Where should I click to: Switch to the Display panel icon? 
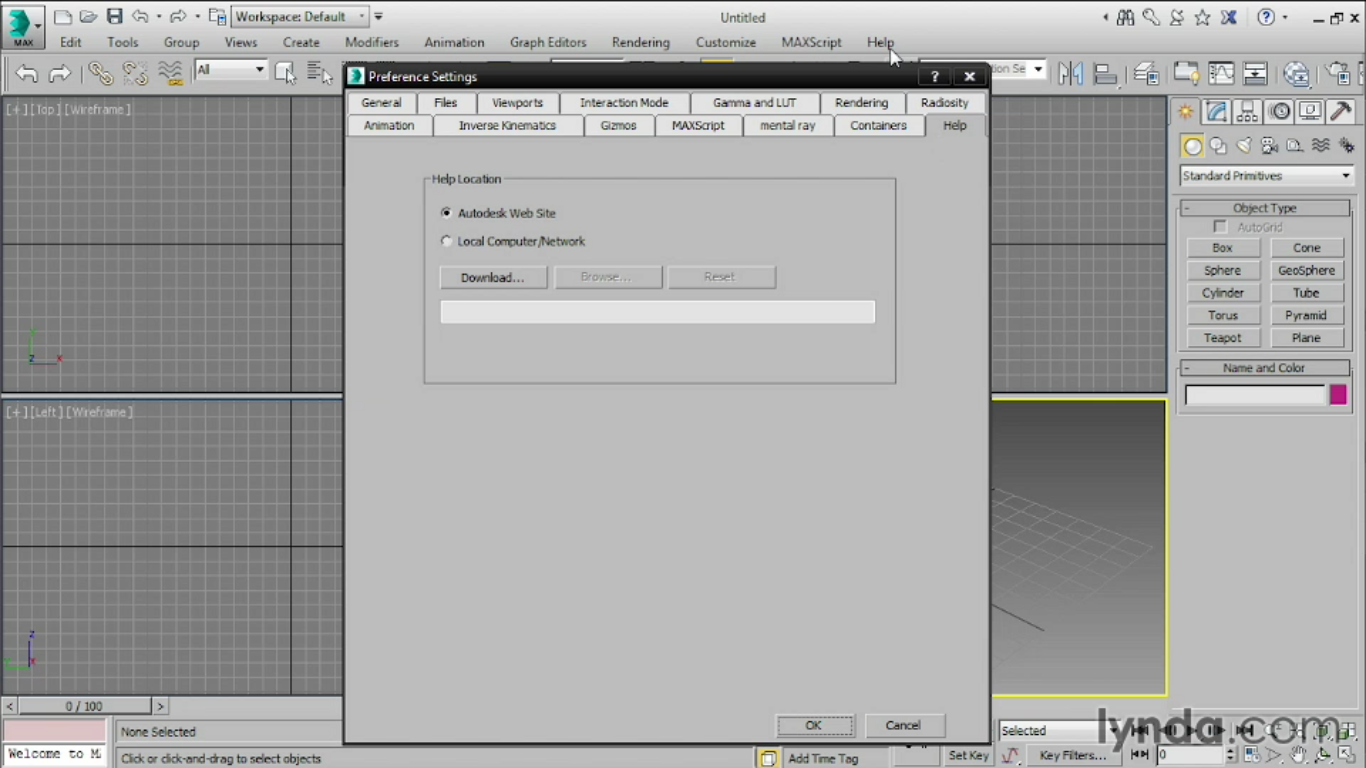click(1310, 112)
